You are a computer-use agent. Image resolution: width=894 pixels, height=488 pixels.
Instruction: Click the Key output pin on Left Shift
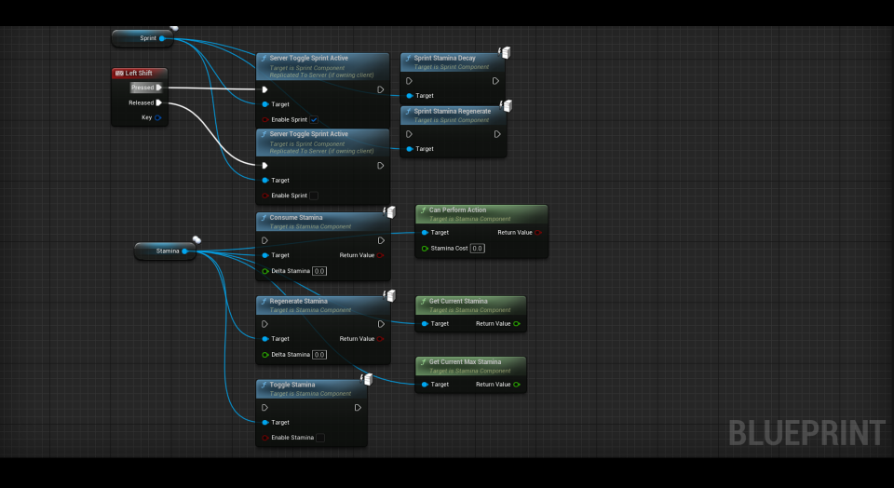(158, 117)
